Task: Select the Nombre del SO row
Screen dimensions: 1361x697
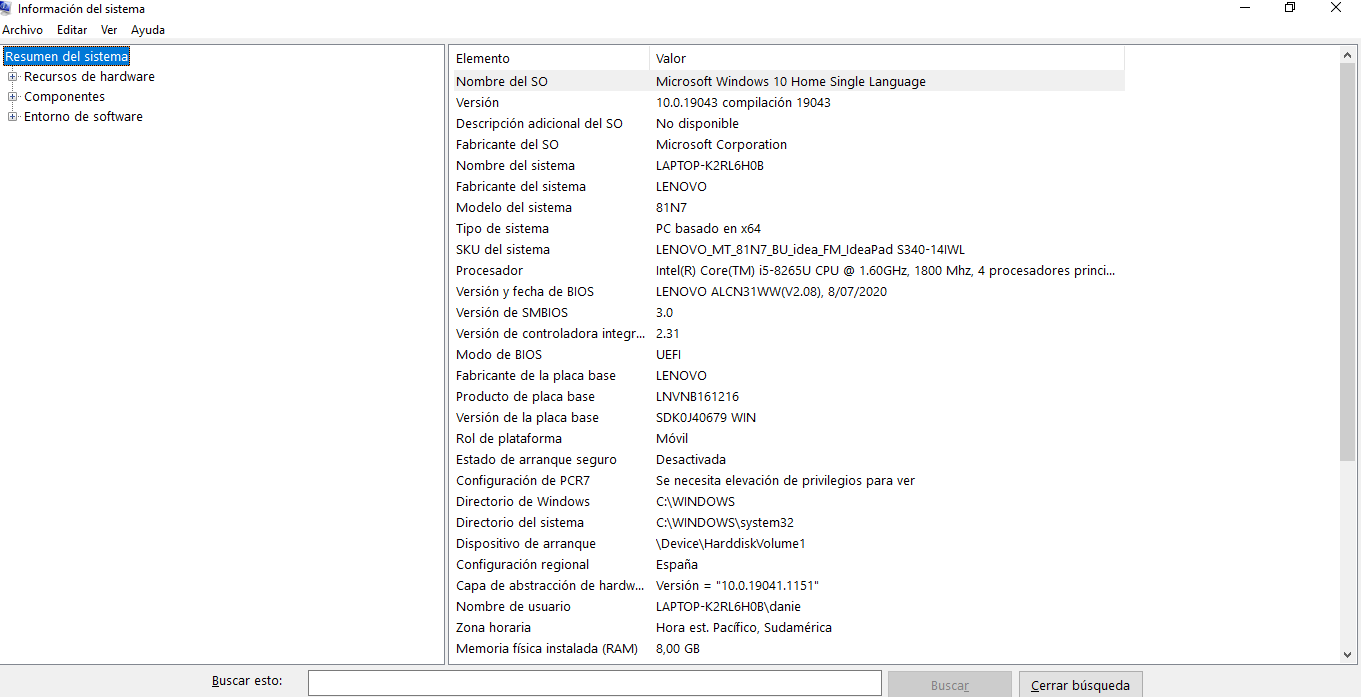Action: tap(788, 82)
